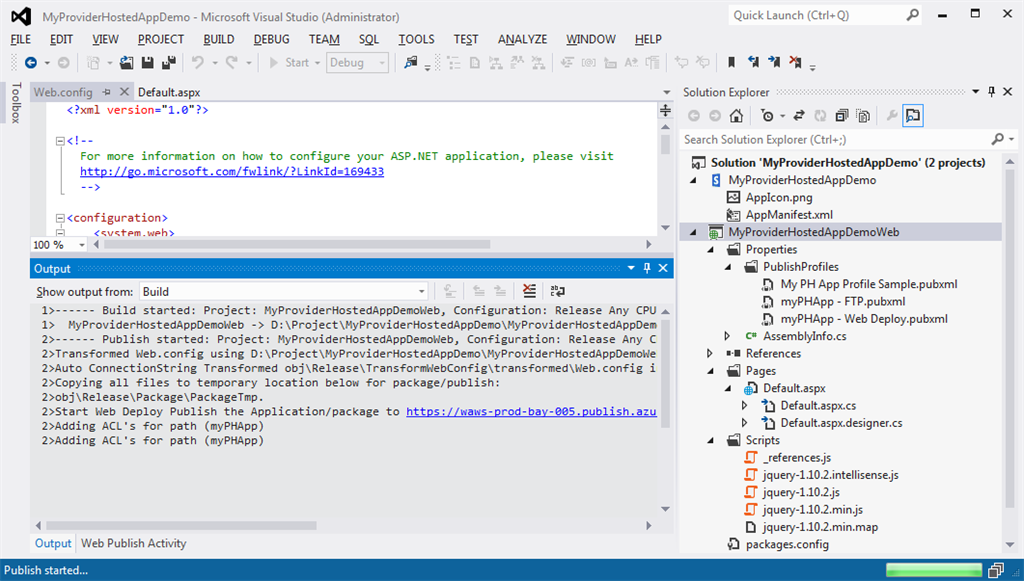Clear all text in Output window
The height and width of the screenshot is (581, 1024).
529,292
